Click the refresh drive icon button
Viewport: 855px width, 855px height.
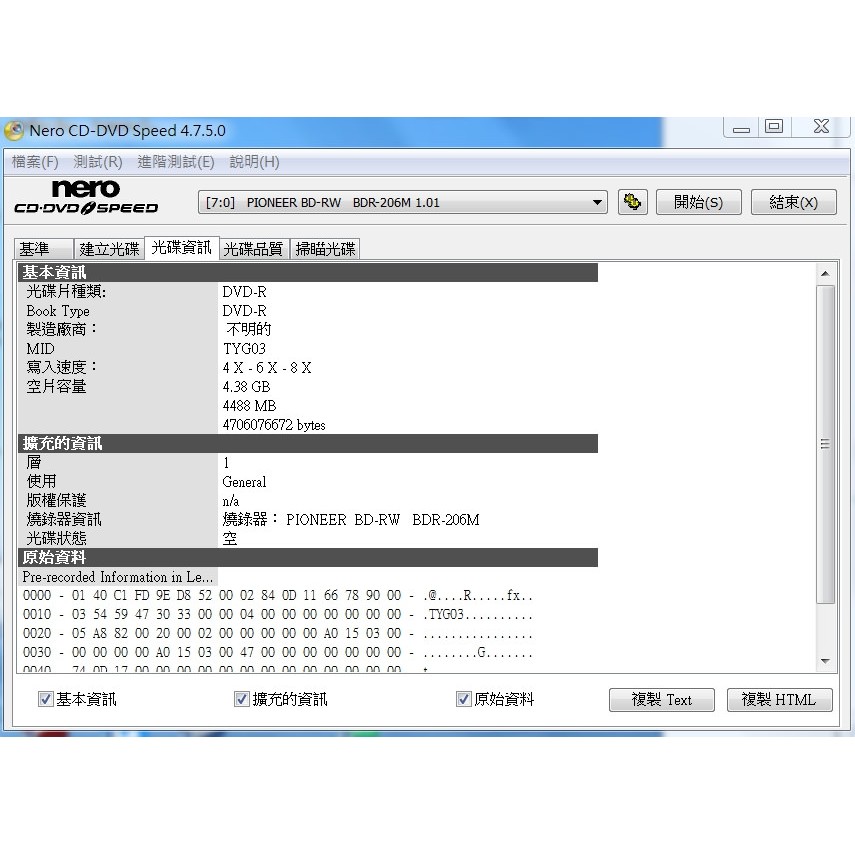point(633,202)
